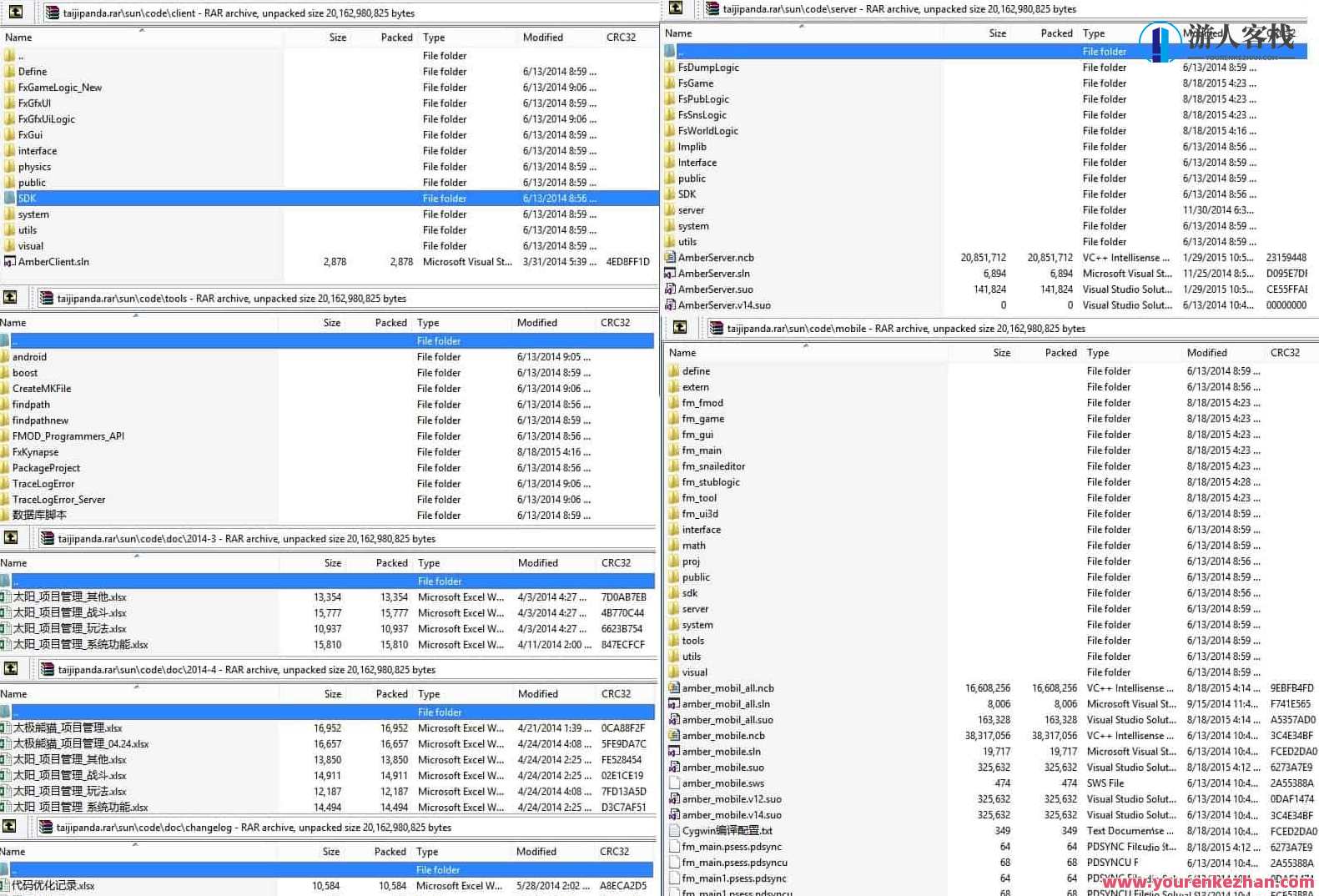
Task: Select the AmberServer.ncb file icon
Action: [x=670, y=258]
